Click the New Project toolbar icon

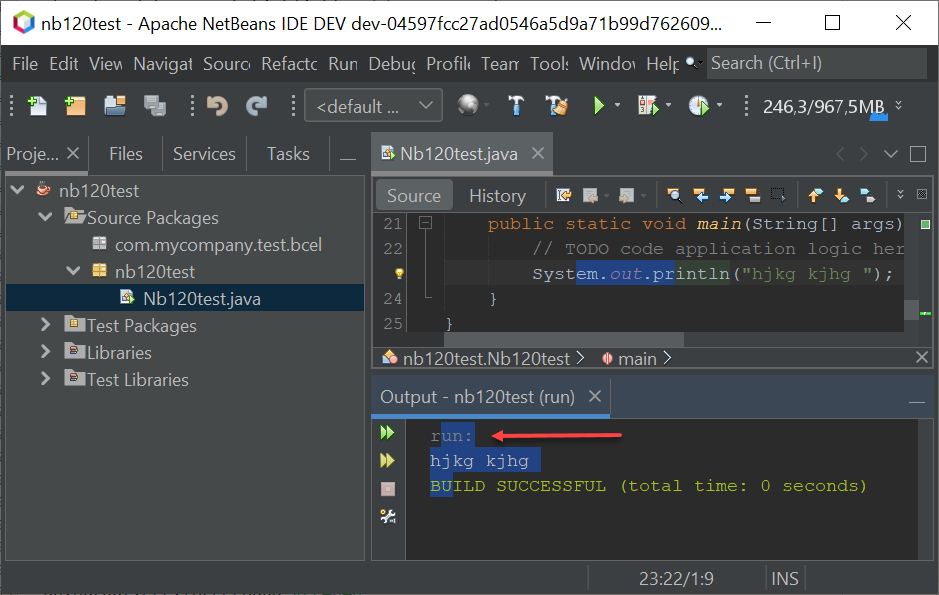(75, 106)
